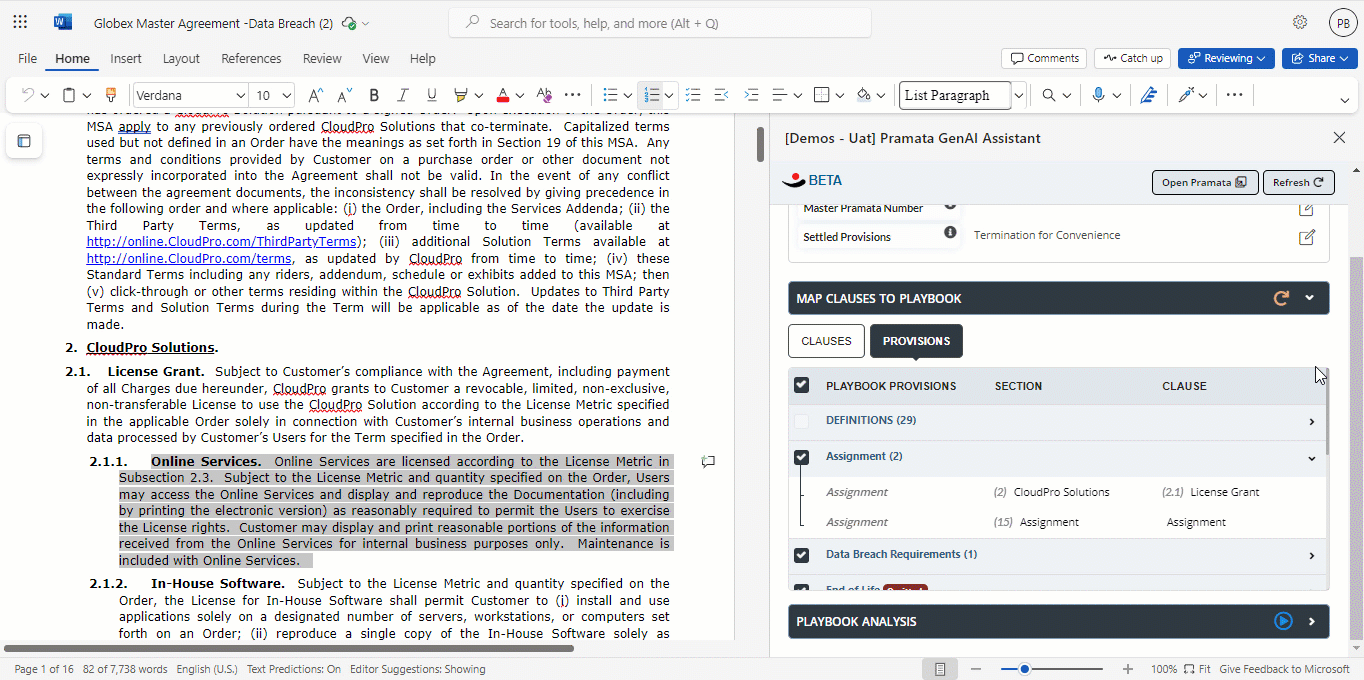
Task: Grow the font size
Action: pos(315,95)
